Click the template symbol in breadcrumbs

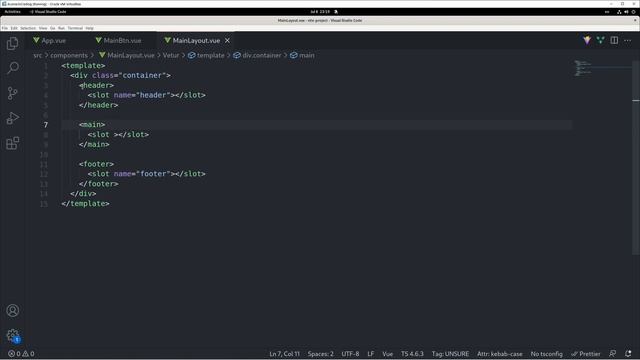(x=206, y=55)
